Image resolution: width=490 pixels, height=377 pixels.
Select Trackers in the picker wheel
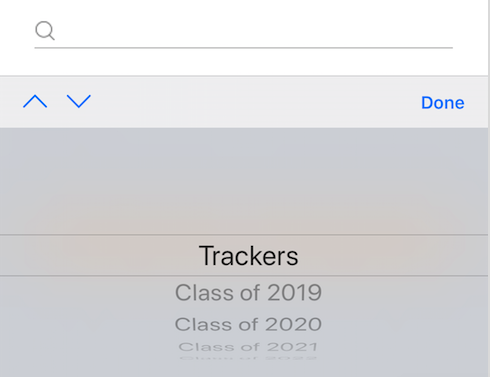tap(248, 256)
